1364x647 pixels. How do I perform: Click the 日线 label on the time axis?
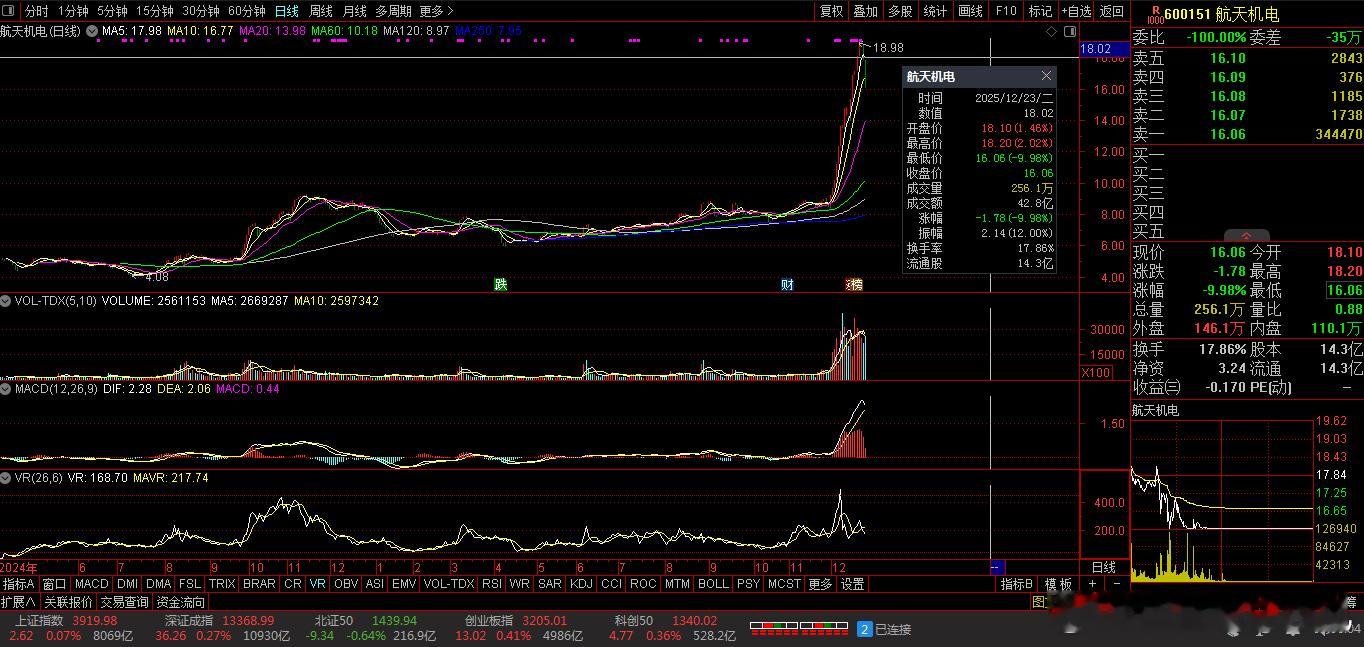click(1103, 567)
